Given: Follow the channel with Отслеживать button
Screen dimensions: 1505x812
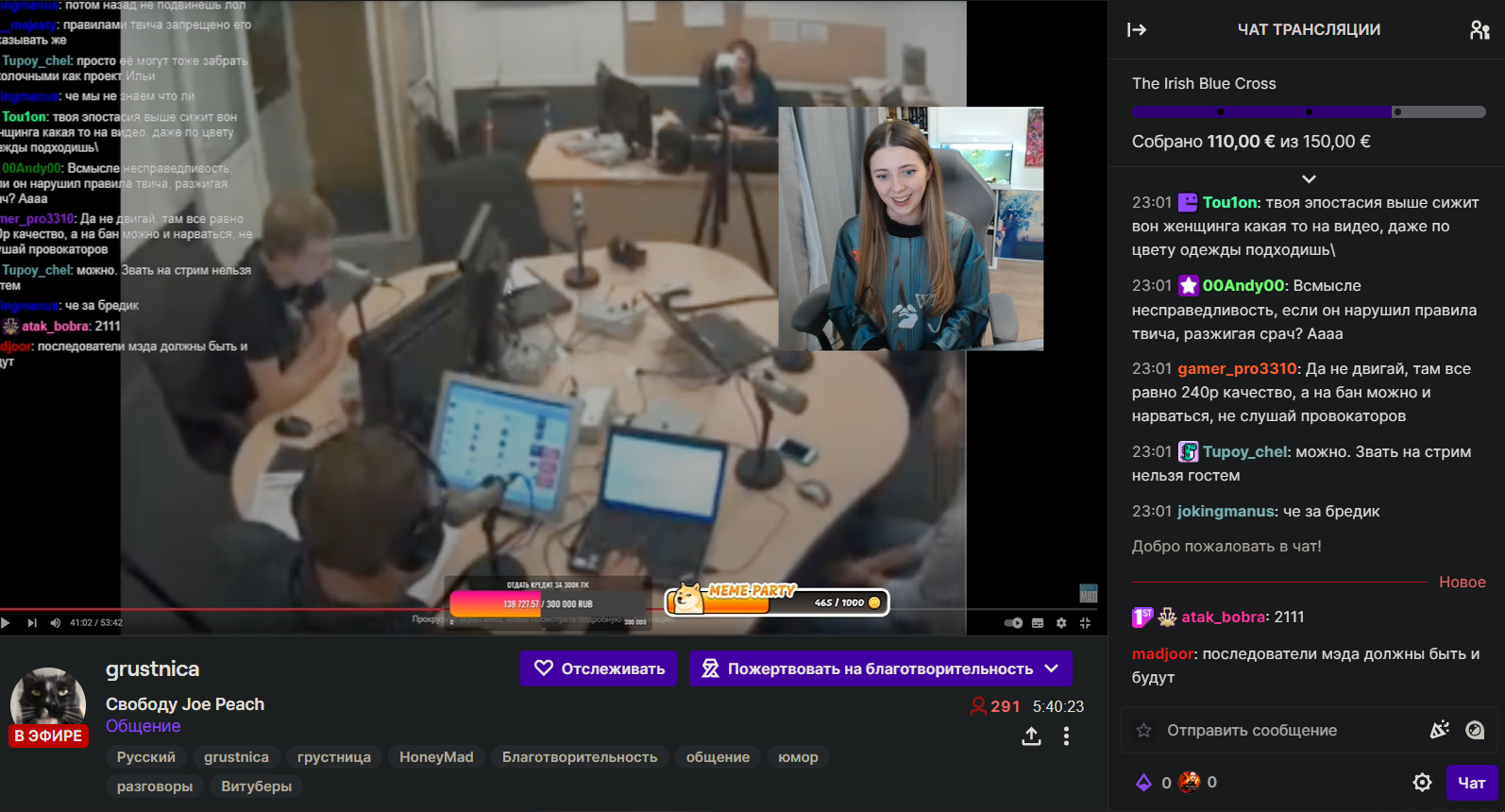Looking at the screenshot, I should [x=599, y=668].
